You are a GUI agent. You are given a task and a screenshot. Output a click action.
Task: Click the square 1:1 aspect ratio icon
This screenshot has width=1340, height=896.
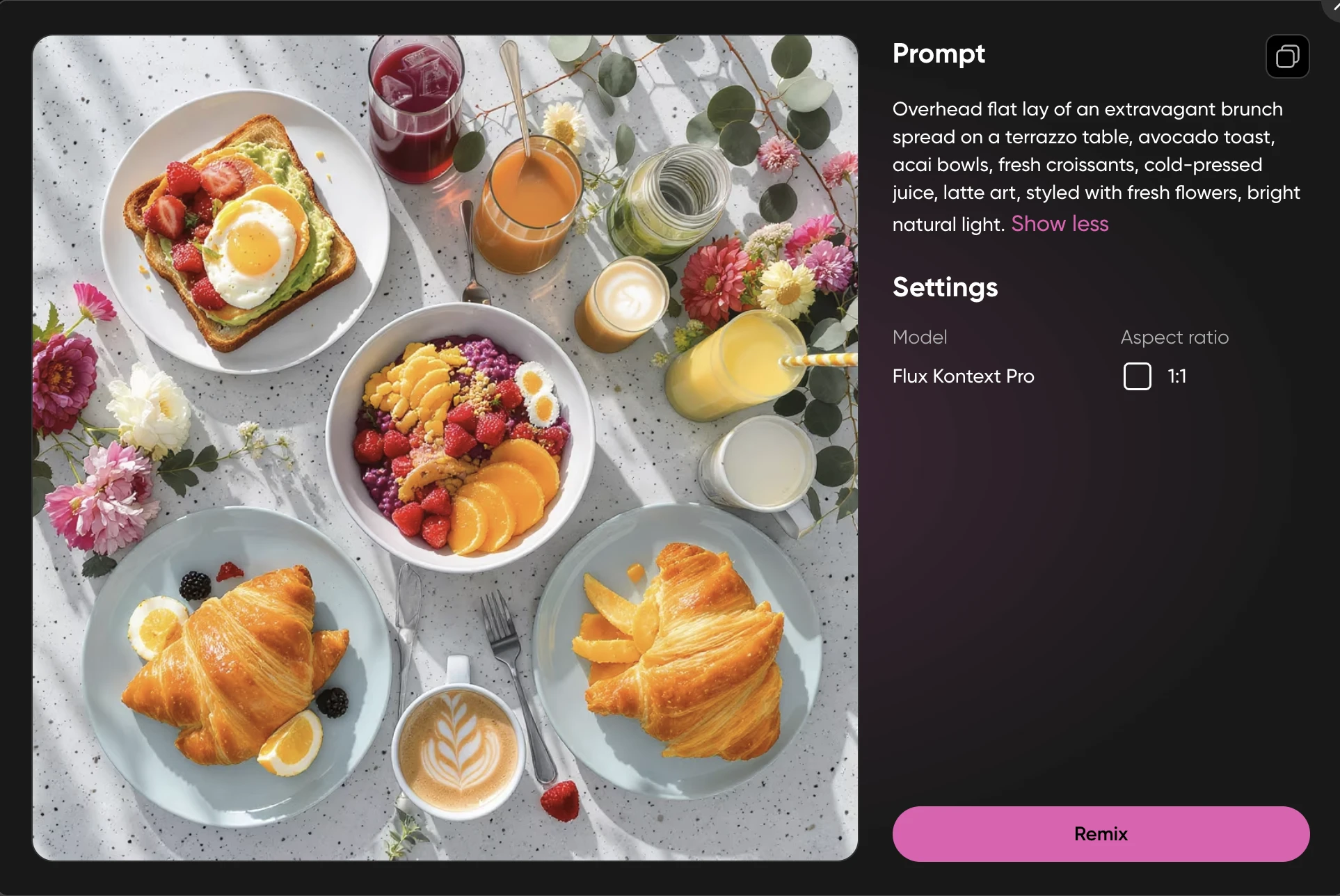pyautogui.click(x=1137, y=376)
